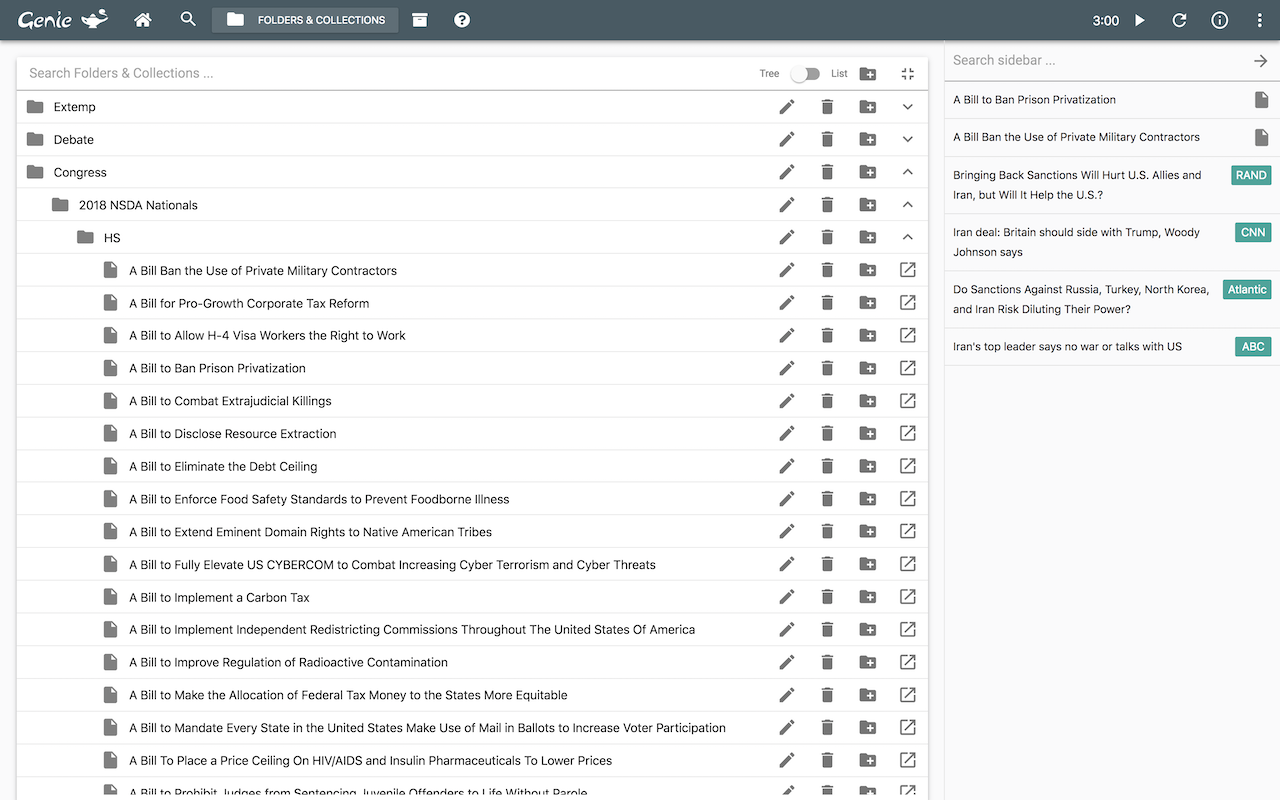Submit sidebar search with arrow icon
The image size is (1280, 800).
(1260, 61)
